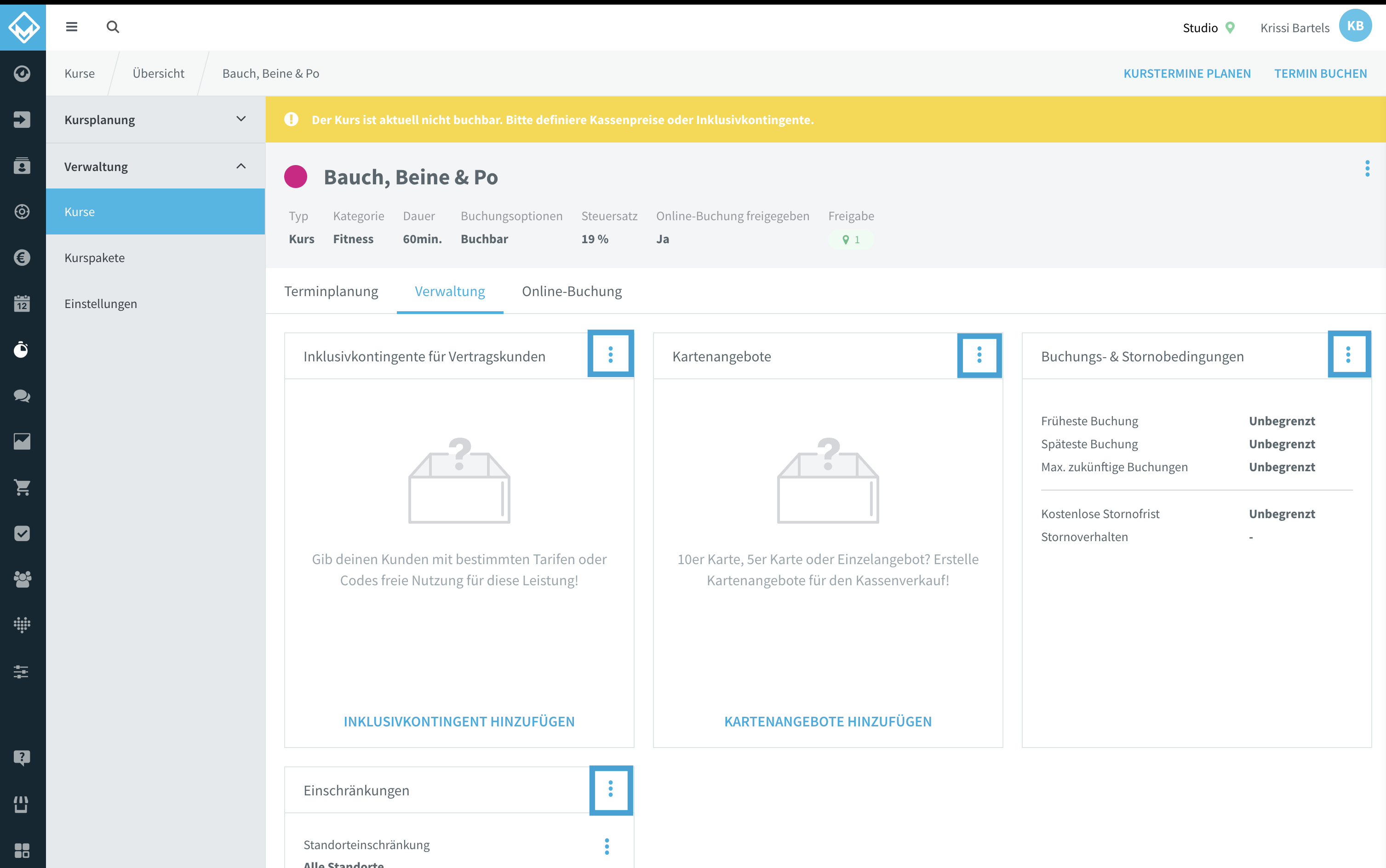Click the search magnifier icon
This screenshot has width=1386, height=868.
pyautogui.click(x=113, y=27)
